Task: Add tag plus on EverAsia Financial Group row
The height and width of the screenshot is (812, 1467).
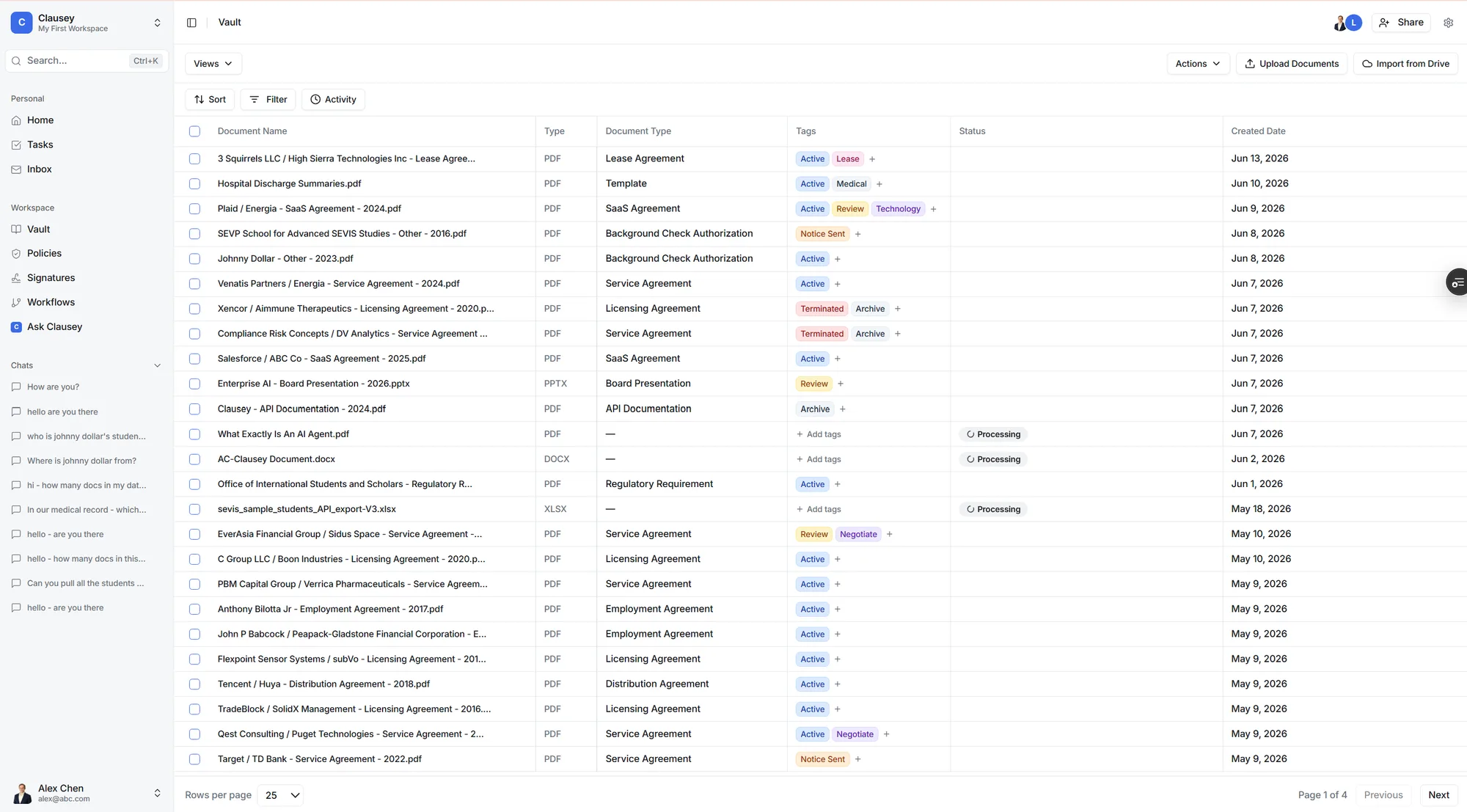Action: click(x=889, y=534)
